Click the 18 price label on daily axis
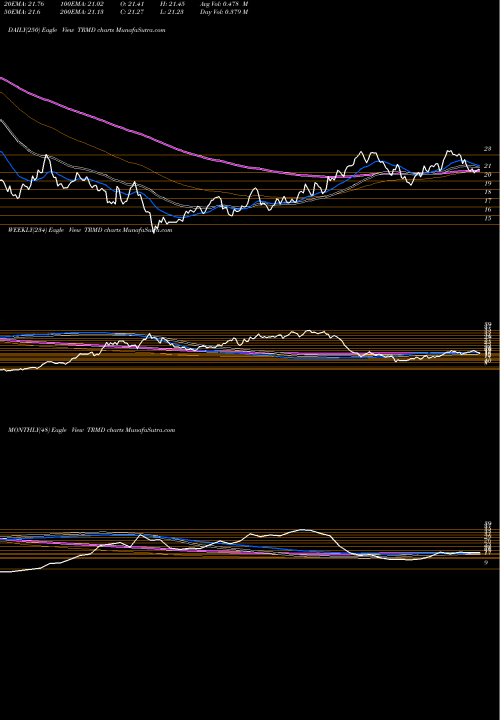This screenshot has width=500, height=720. [x=488, y=192]
